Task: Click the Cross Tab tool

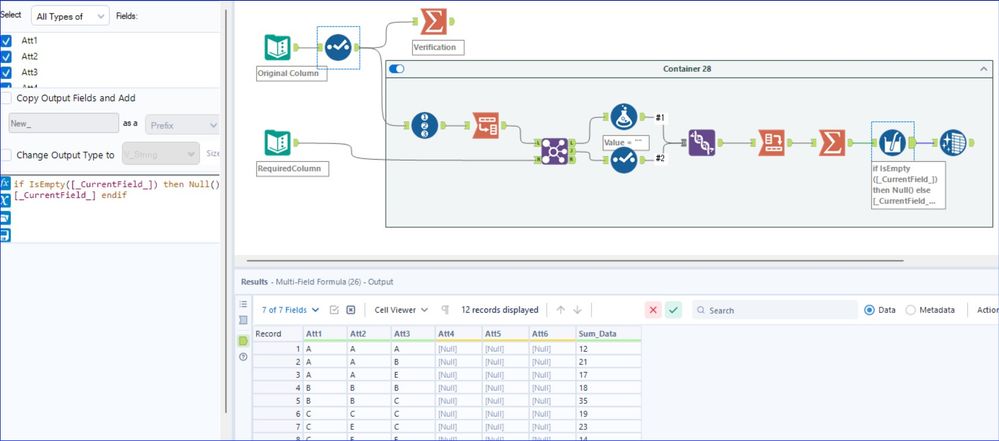Action: 771,143
